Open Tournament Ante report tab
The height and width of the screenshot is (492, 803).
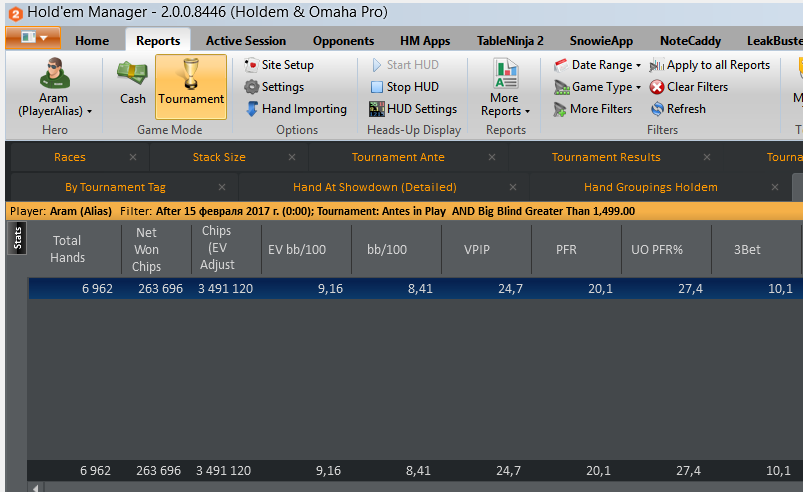tap(398, 157)
